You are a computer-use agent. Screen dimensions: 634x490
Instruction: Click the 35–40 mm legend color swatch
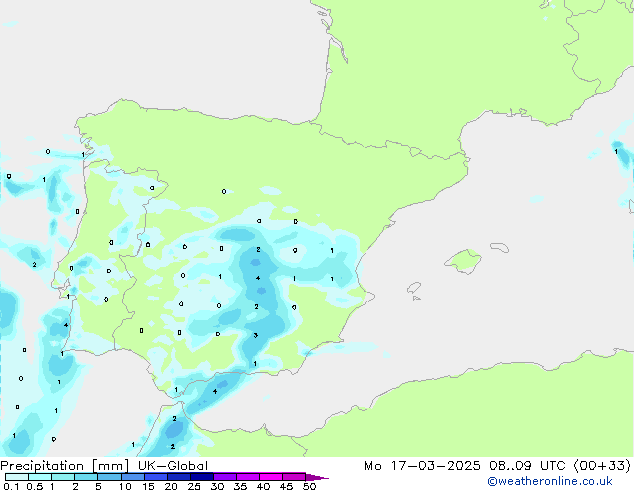247,477
